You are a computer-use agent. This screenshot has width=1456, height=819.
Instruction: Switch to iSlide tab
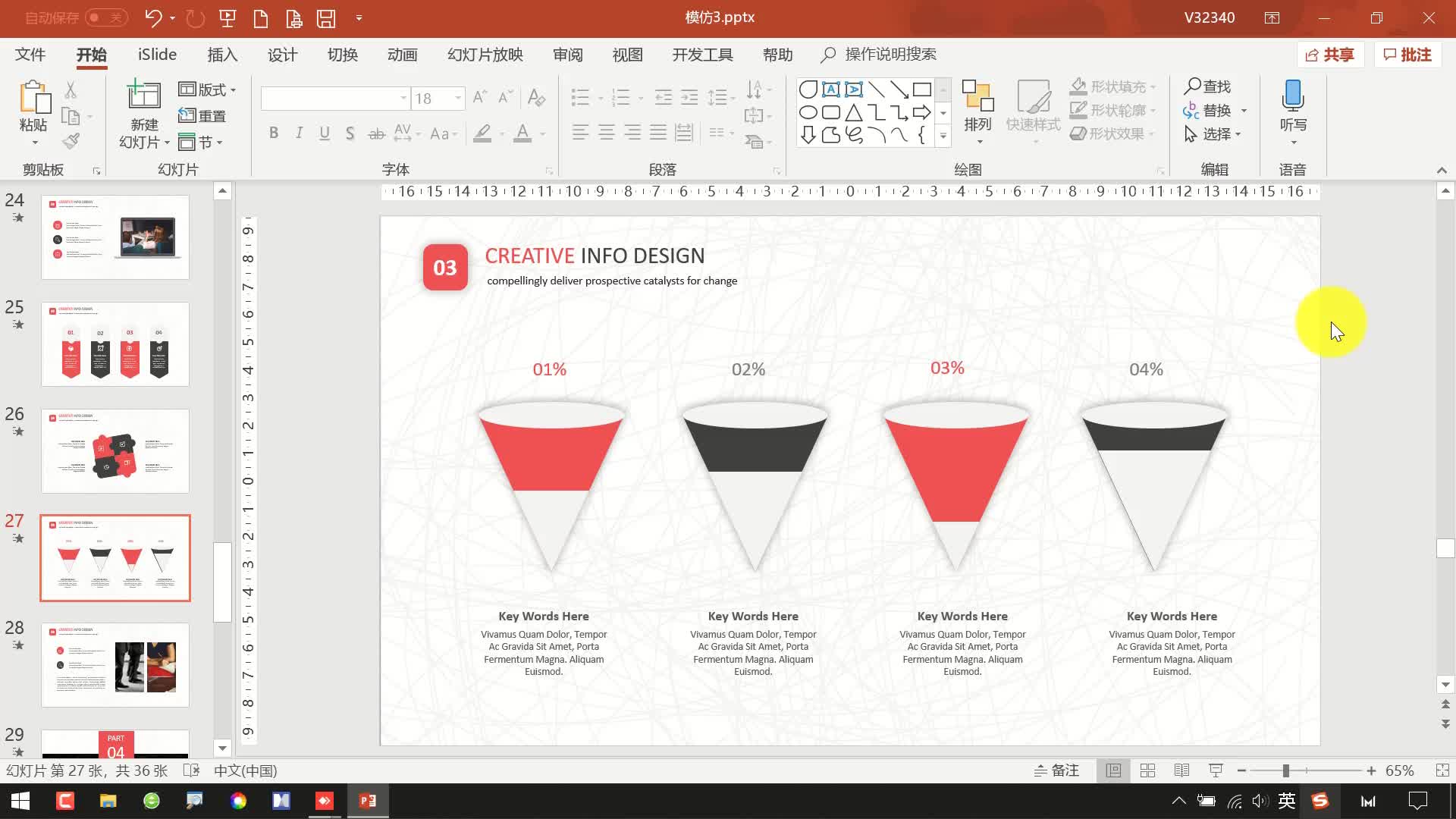(x=157, y=55)
